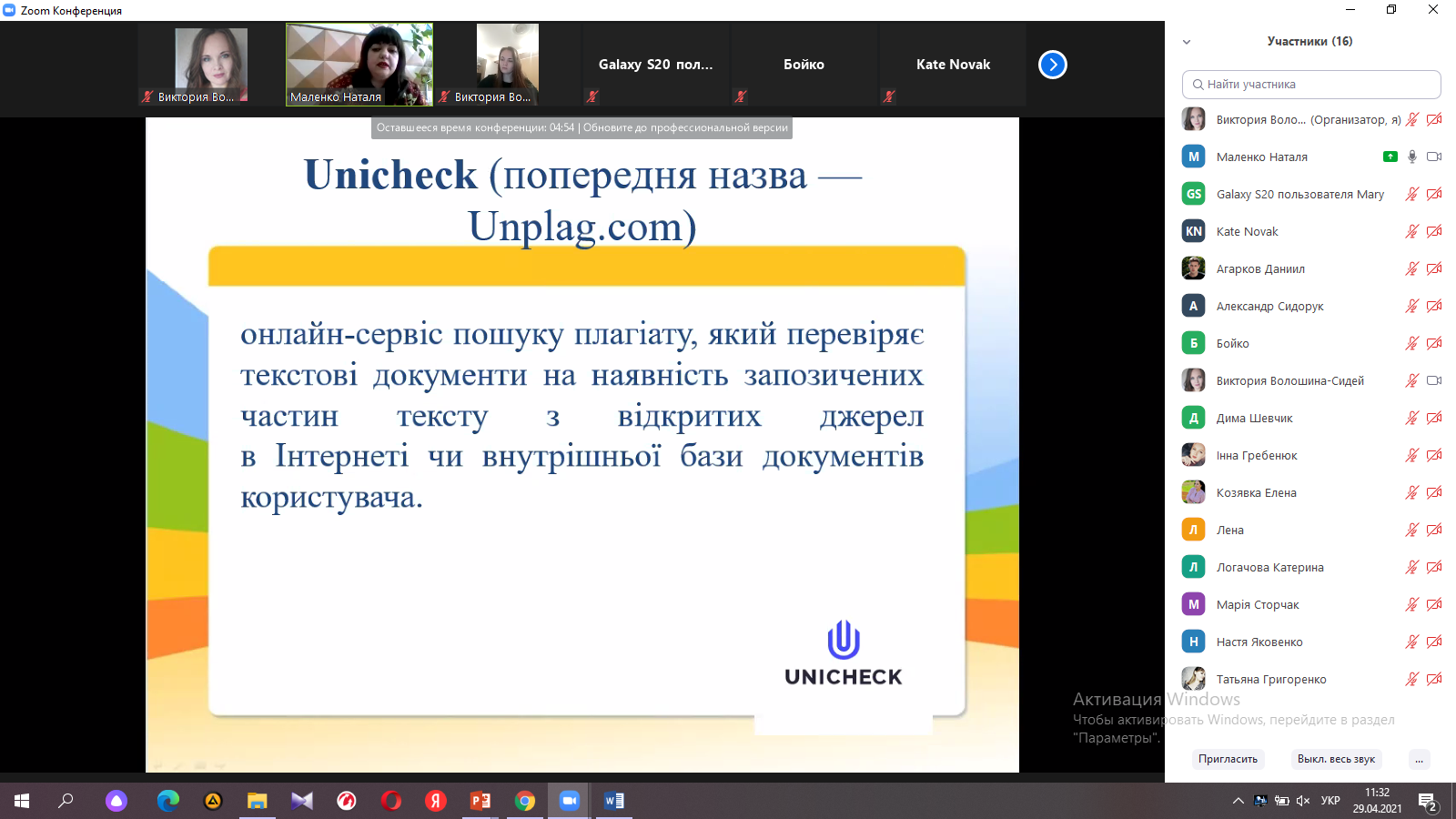Select Агарков Даниил in participants list

1260,268
